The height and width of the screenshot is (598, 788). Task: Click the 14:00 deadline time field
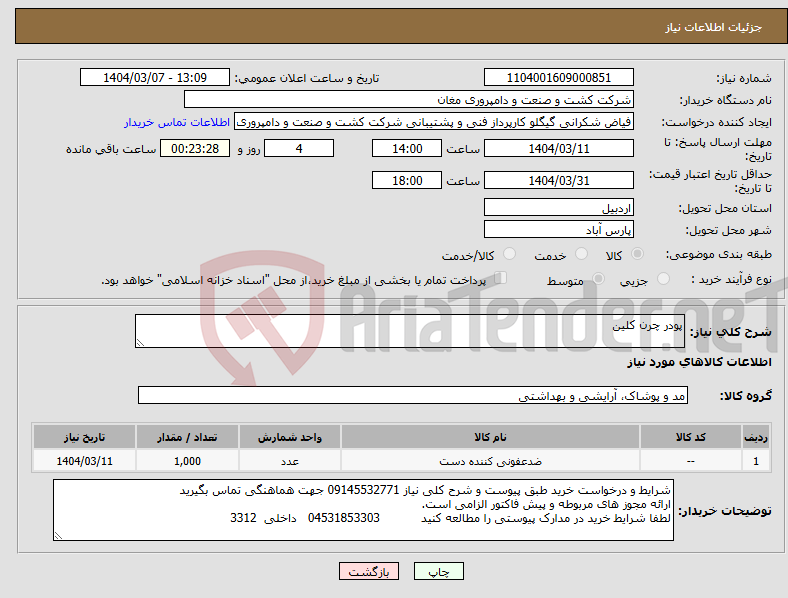point(407,149)
